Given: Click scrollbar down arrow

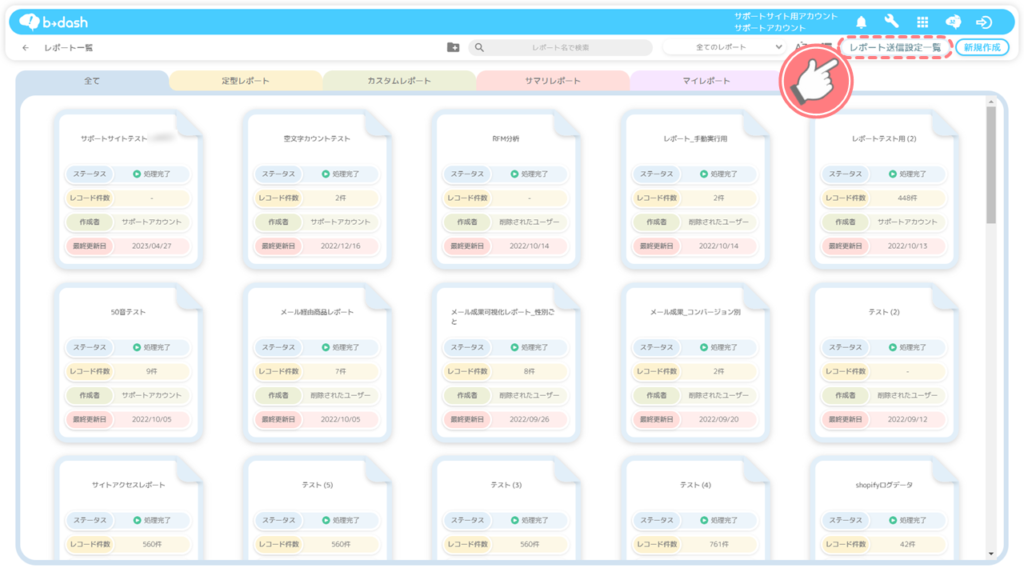Looking at the screenshot, I should pos(991,554).
